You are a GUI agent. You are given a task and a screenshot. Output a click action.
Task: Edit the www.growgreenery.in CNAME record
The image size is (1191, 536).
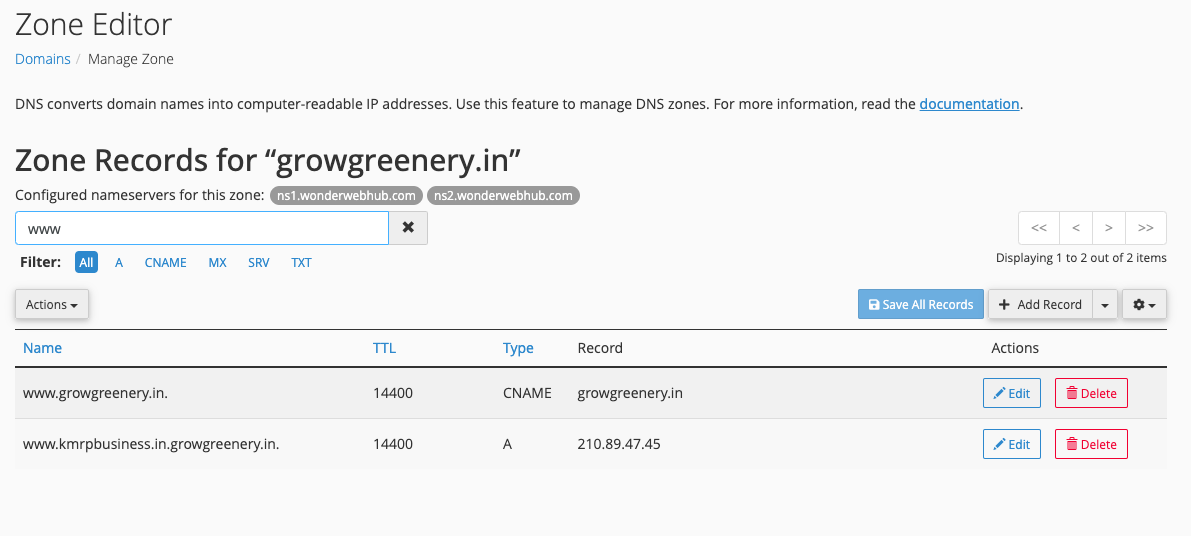[1012, 393]
